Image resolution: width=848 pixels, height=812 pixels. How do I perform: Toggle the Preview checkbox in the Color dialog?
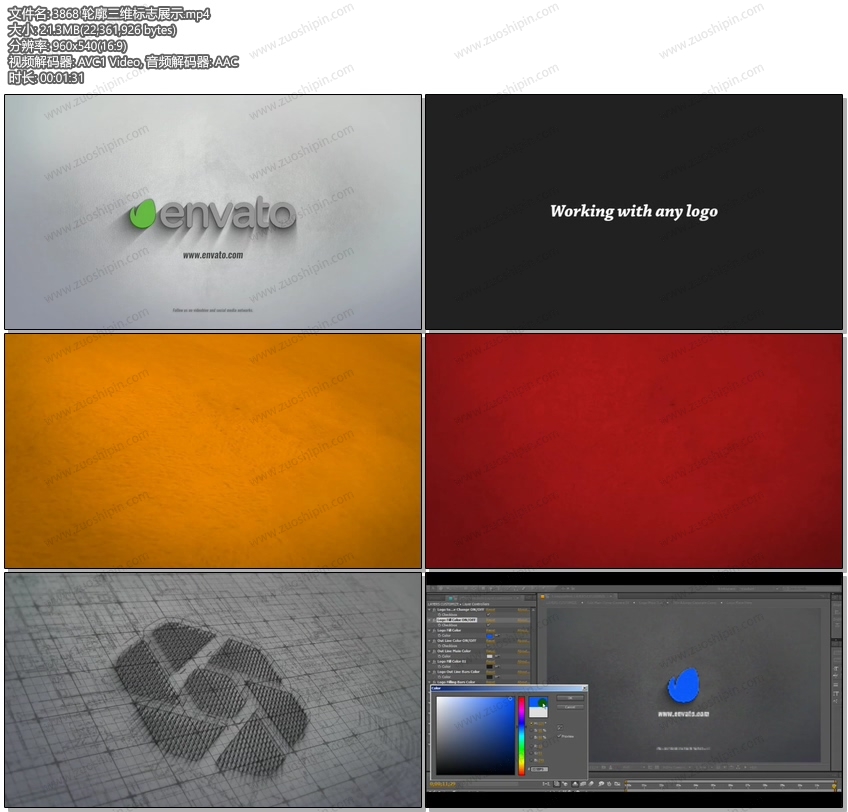[x=559, y=735]
